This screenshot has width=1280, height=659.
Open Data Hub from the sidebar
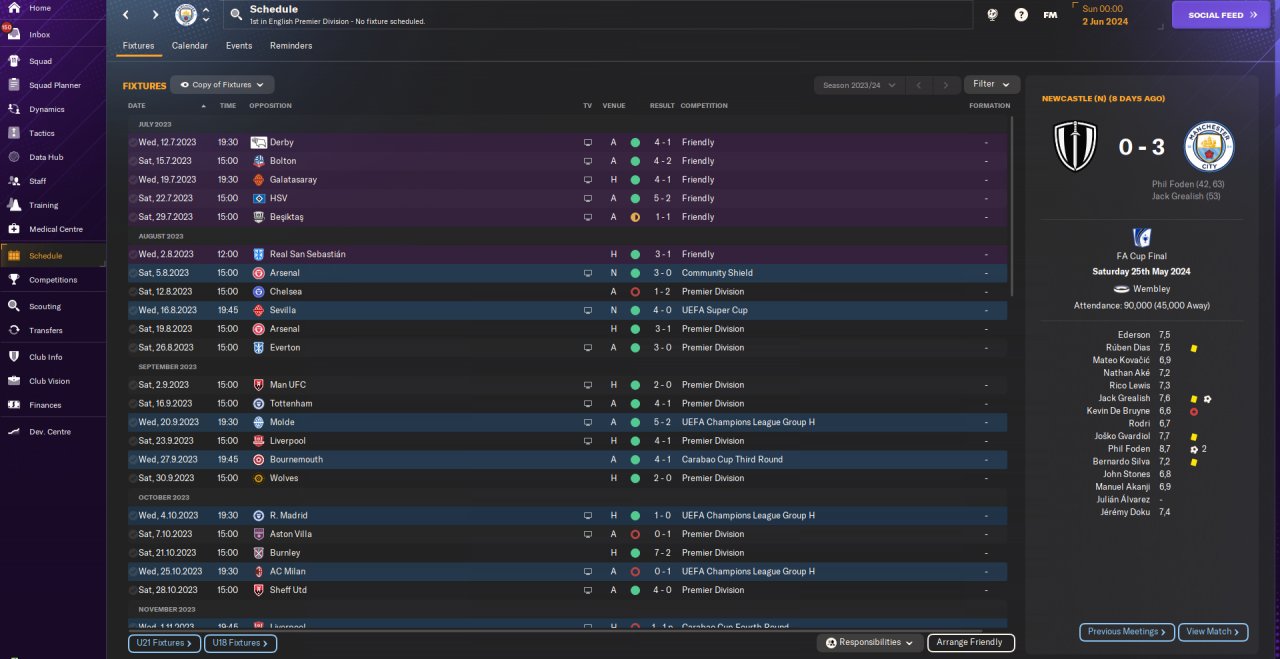[x=46, y=157]
